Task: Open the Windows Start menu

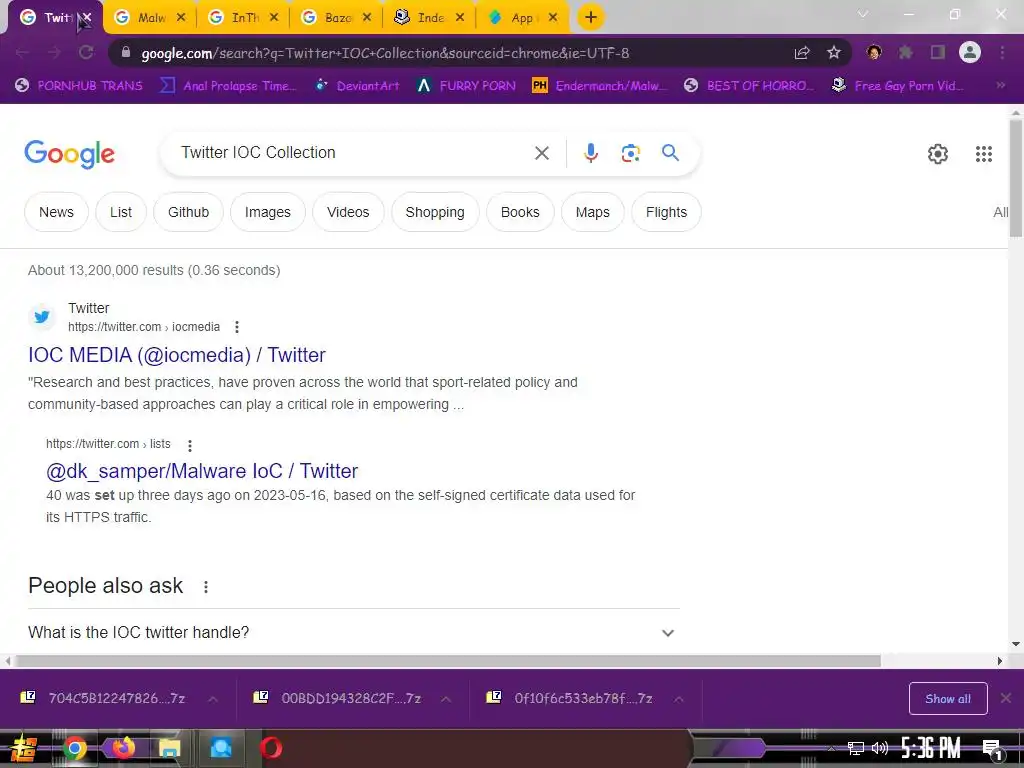Action: click(24, 748)
